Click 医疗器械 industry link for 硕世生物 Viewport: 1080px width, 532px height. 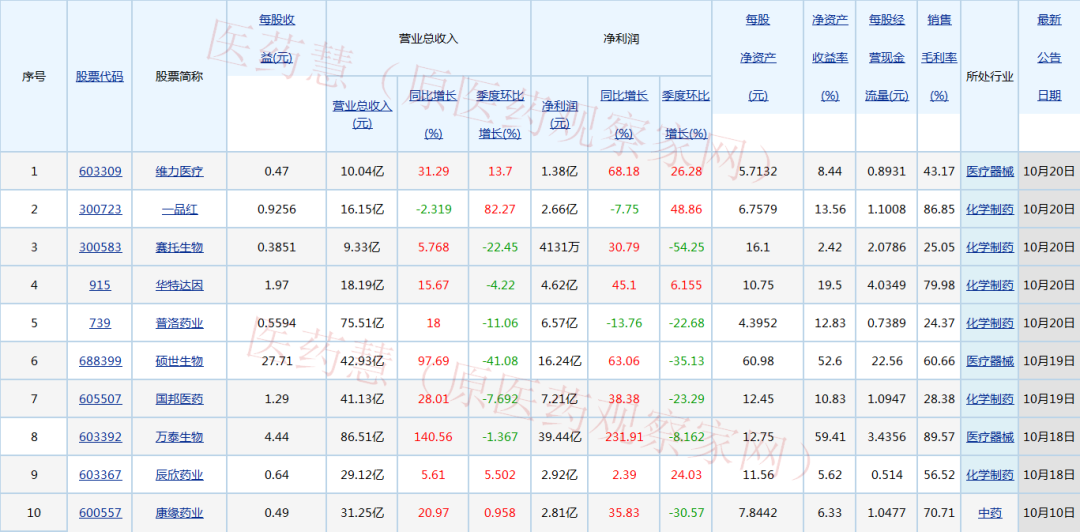(990, 360)
